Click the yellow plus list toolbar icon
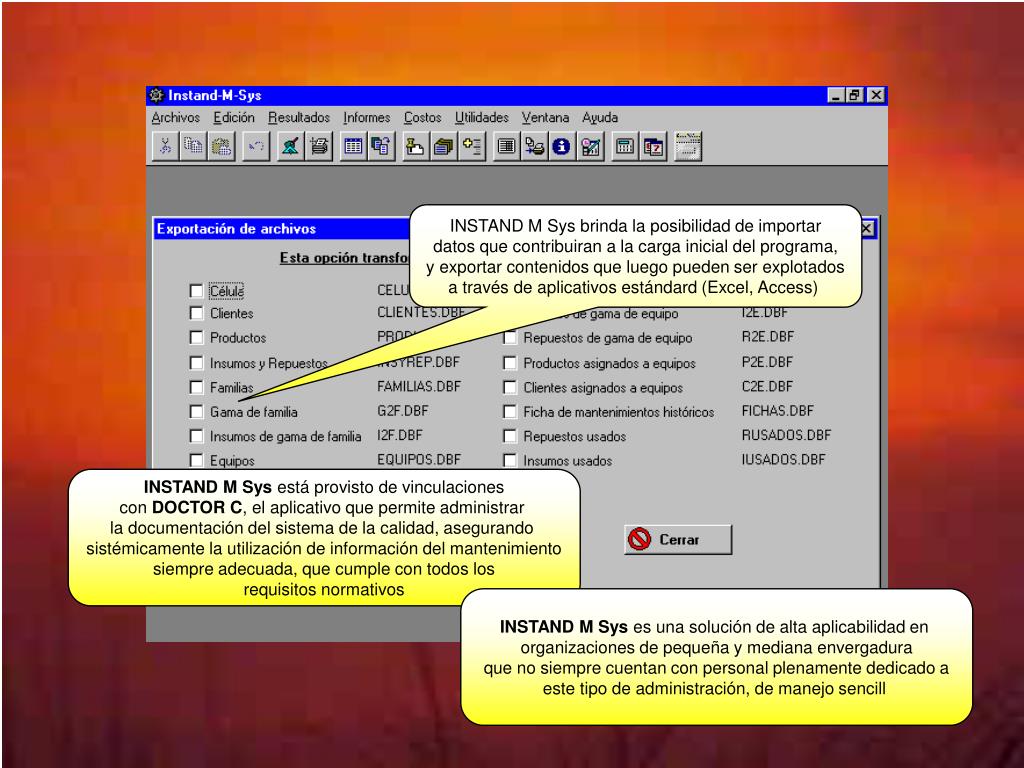The width and height of the screenshot is (1024, 768). click(x=471, y=146)
